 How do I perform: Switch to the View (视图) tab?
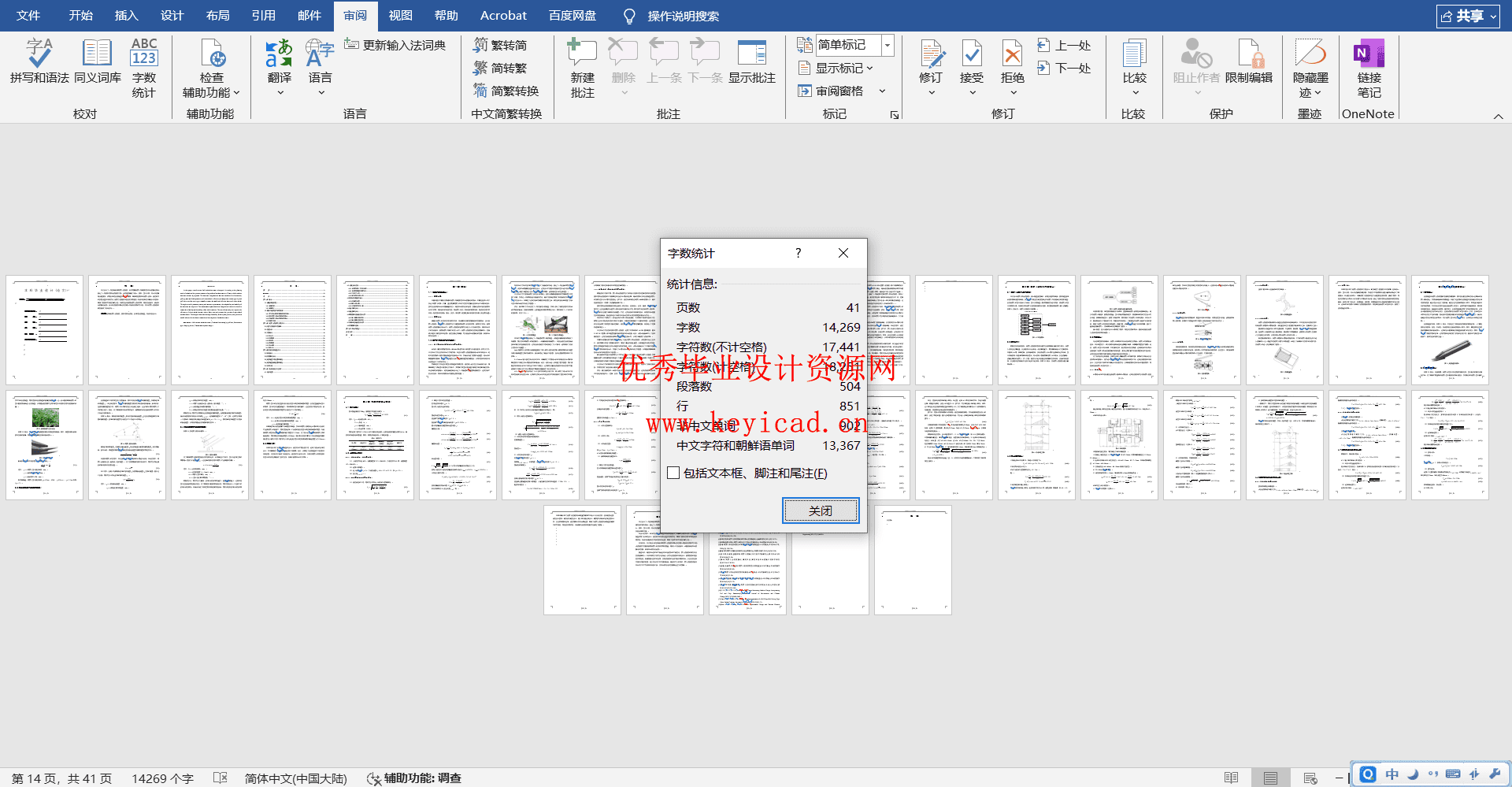(400, 16)
